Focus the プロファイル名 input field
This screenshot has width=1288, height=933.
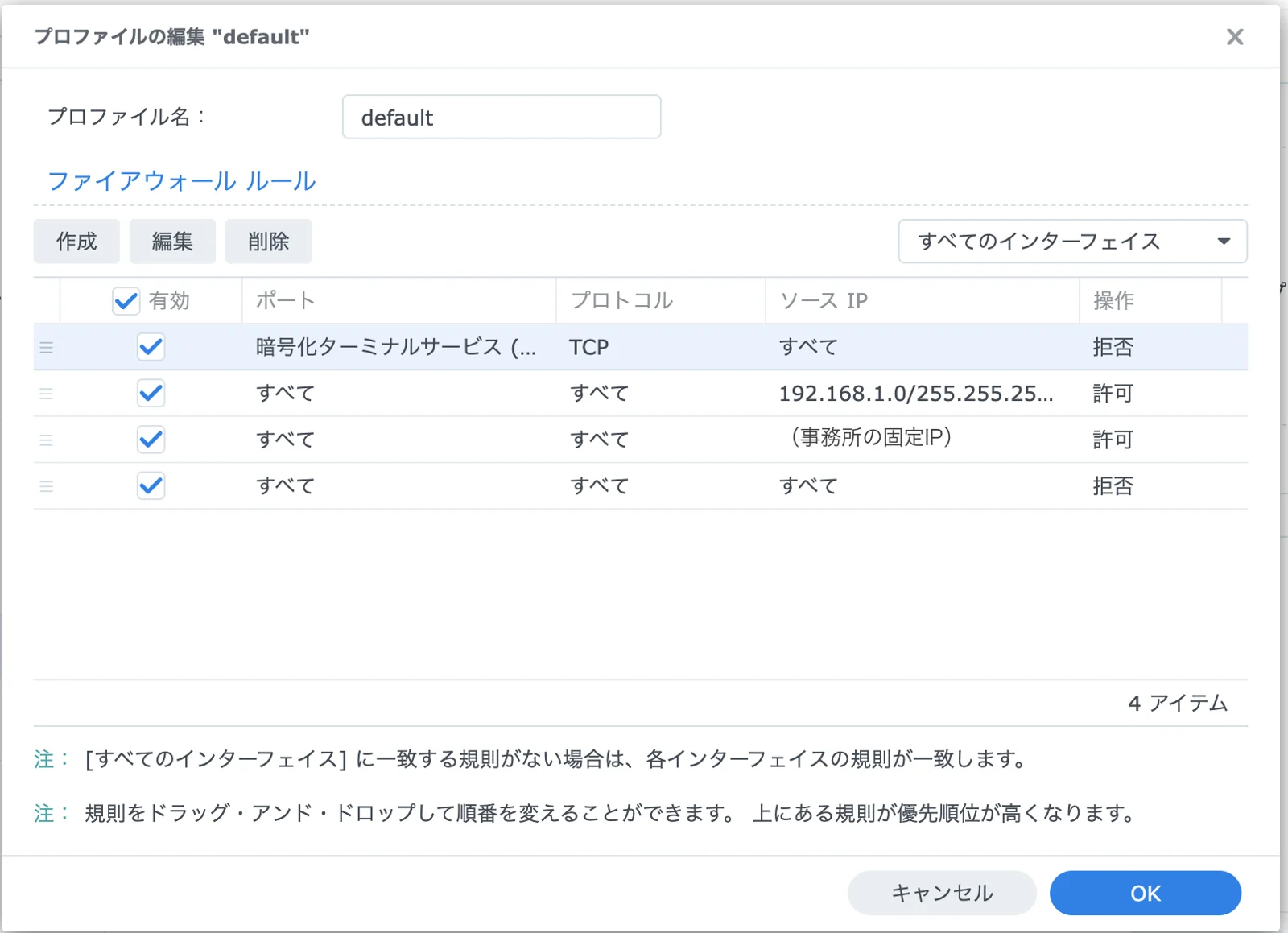[x=502, y=118]
